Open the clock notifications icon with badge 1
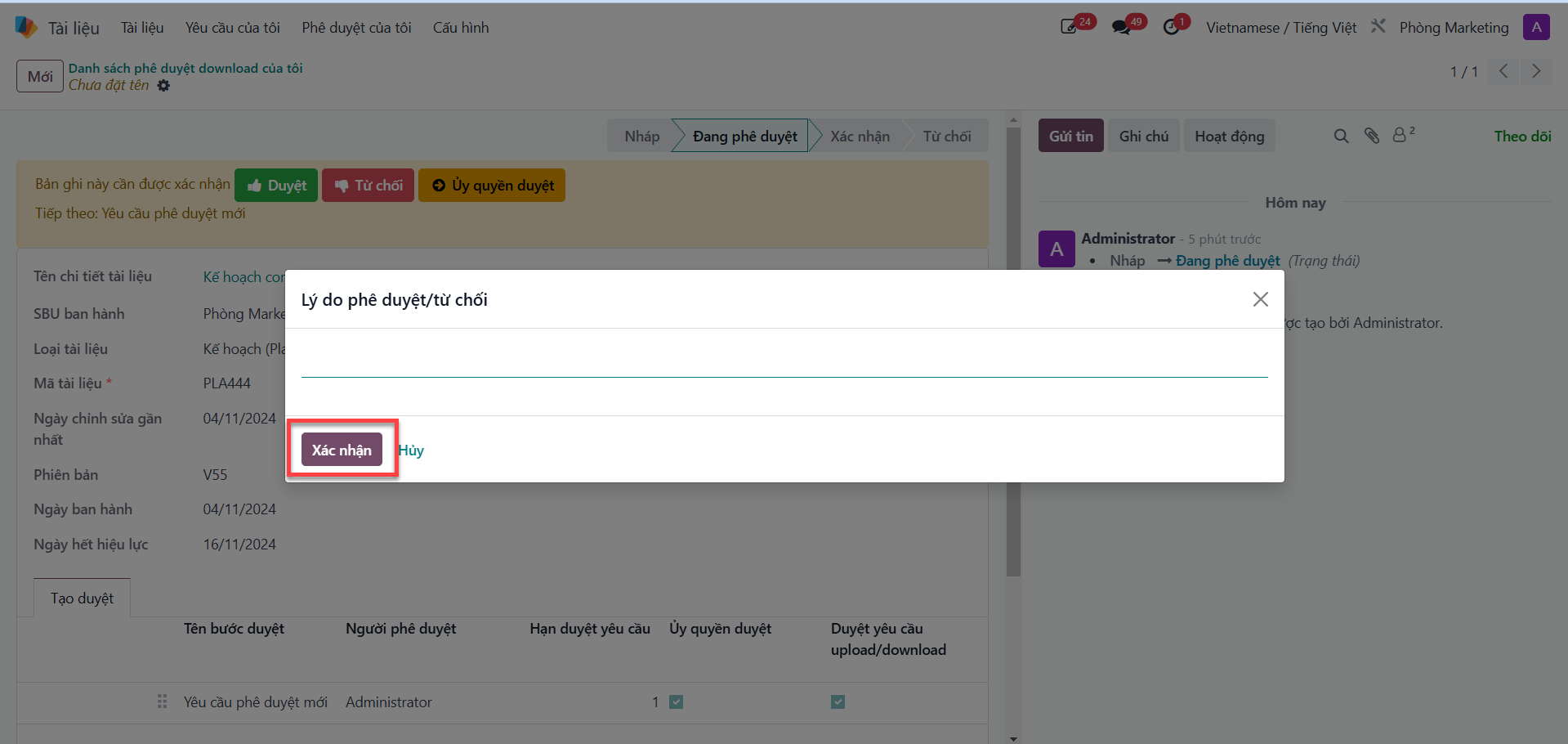The width and height of the screenshot is (1568, 744). (1172, 27)
